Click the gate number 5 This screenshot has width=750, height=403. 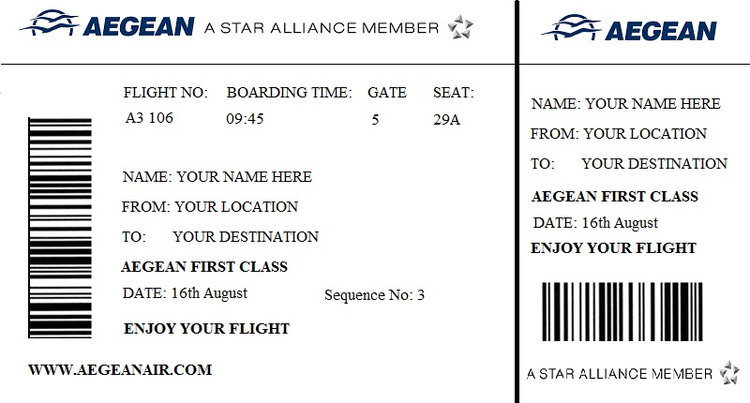coord(375,120)
